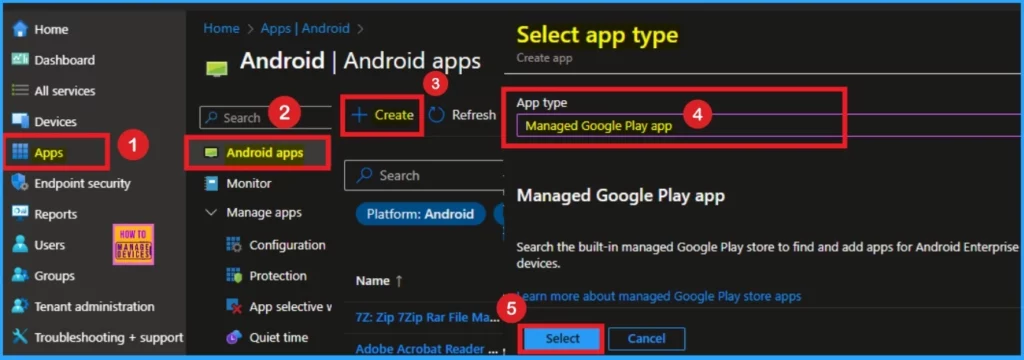Click the app list Search box
Image resolution: width=1024 pixels, height=360 pixels.
424,176
